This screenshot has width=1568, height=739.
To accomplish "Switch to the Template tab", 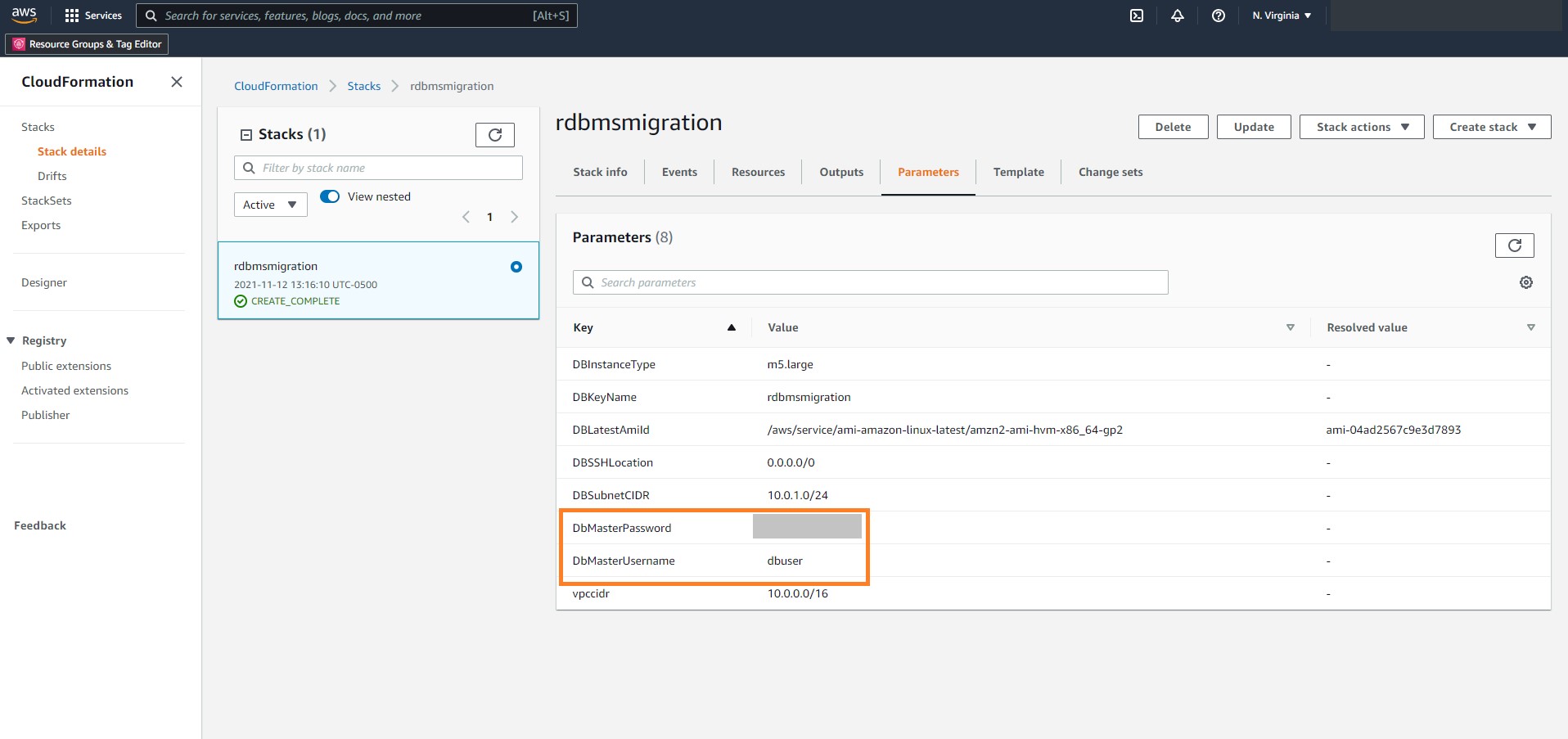I will pyautogui.click(x=1019, y=172).
